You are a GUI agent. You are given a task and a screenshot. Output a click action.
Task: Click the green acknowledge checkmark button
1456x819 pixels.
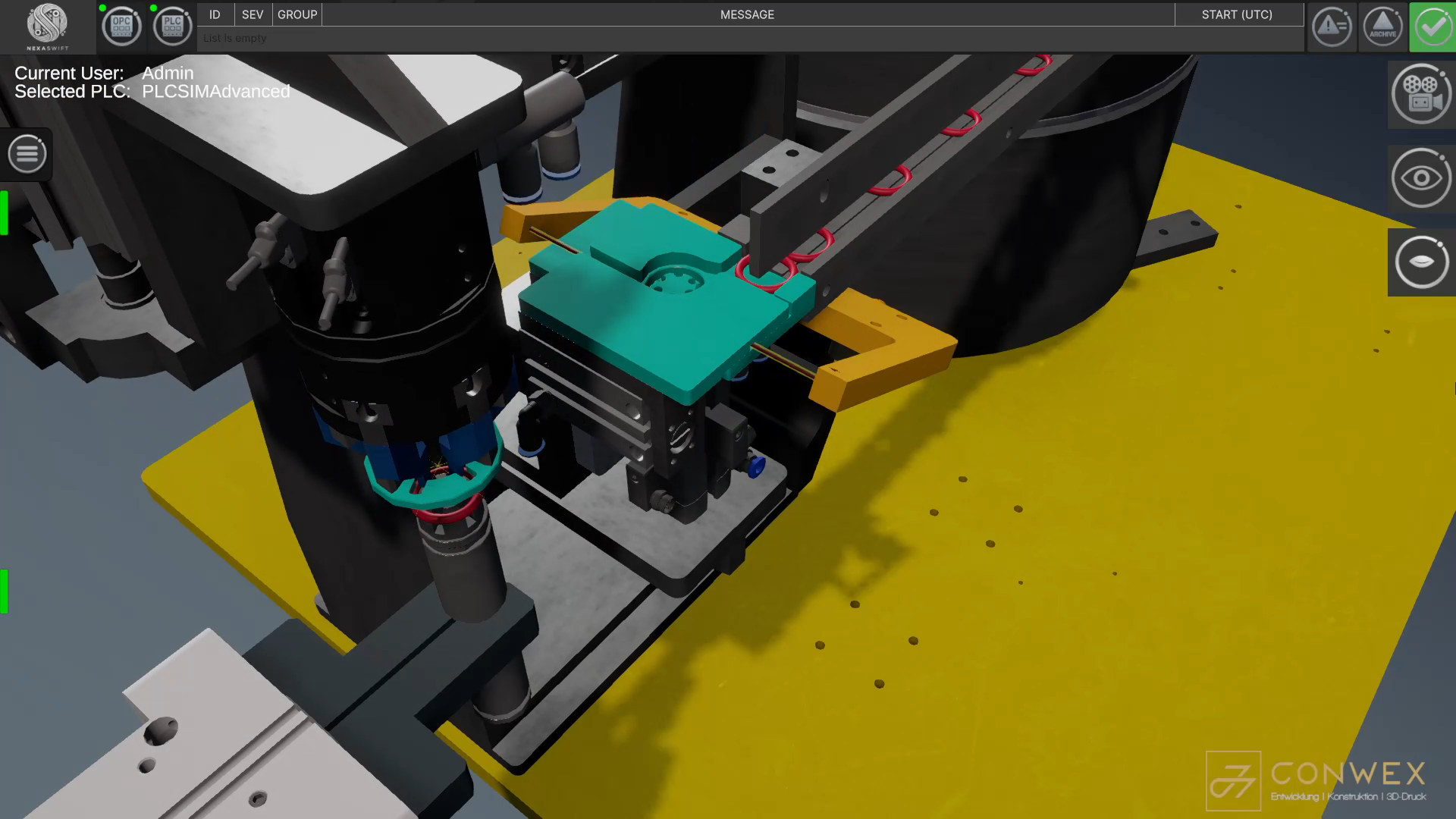(x=1432, y=27)
